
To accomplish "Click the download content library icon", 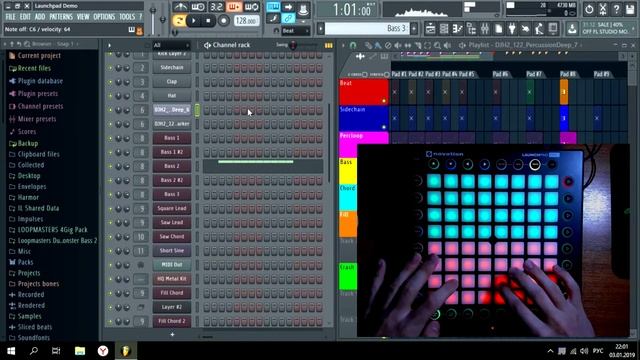I will [572, 29].
